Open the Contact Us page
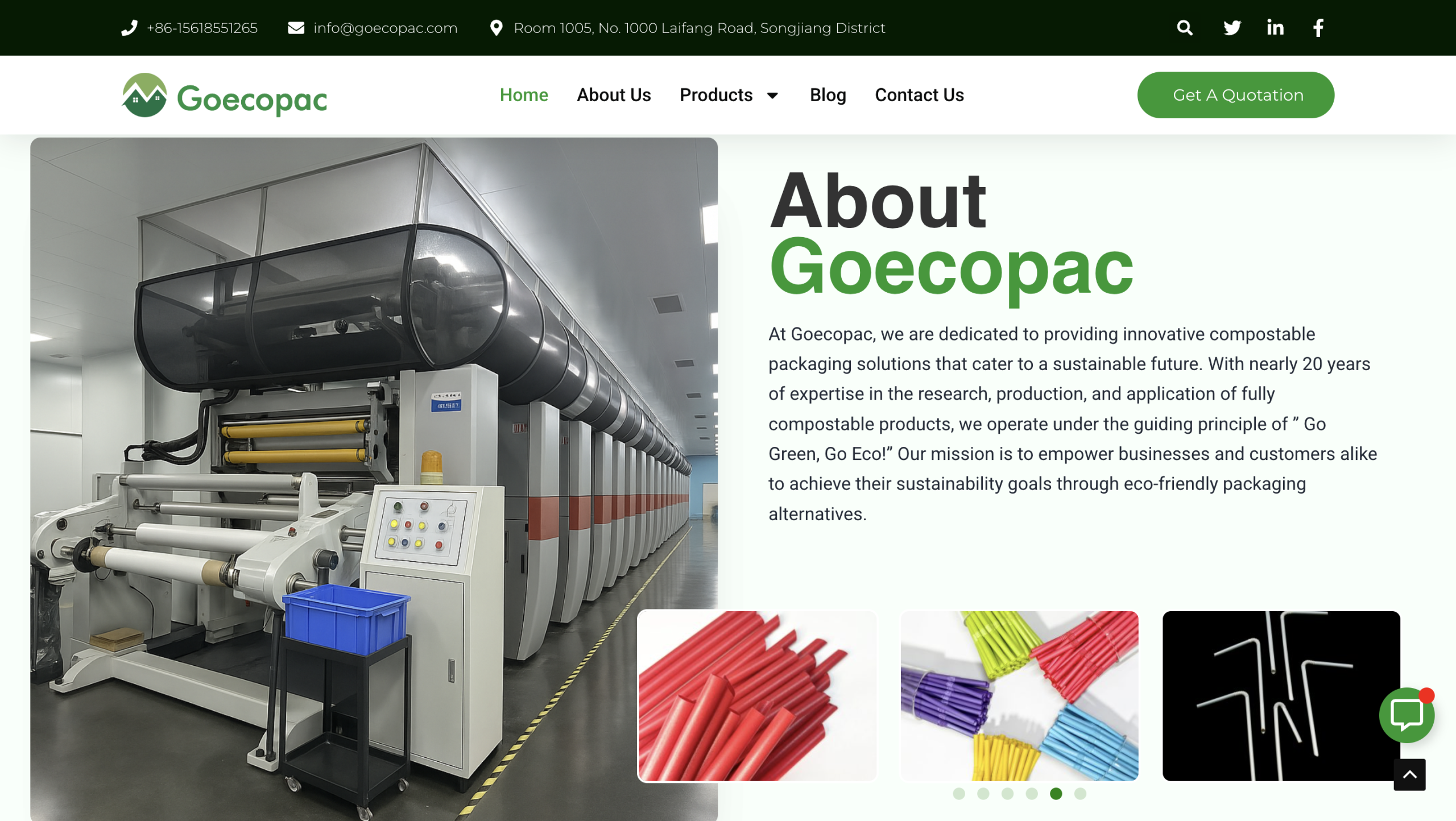The height and width of the screenshot is (821, 1456). pyautogui.click(x=919, y=95)
